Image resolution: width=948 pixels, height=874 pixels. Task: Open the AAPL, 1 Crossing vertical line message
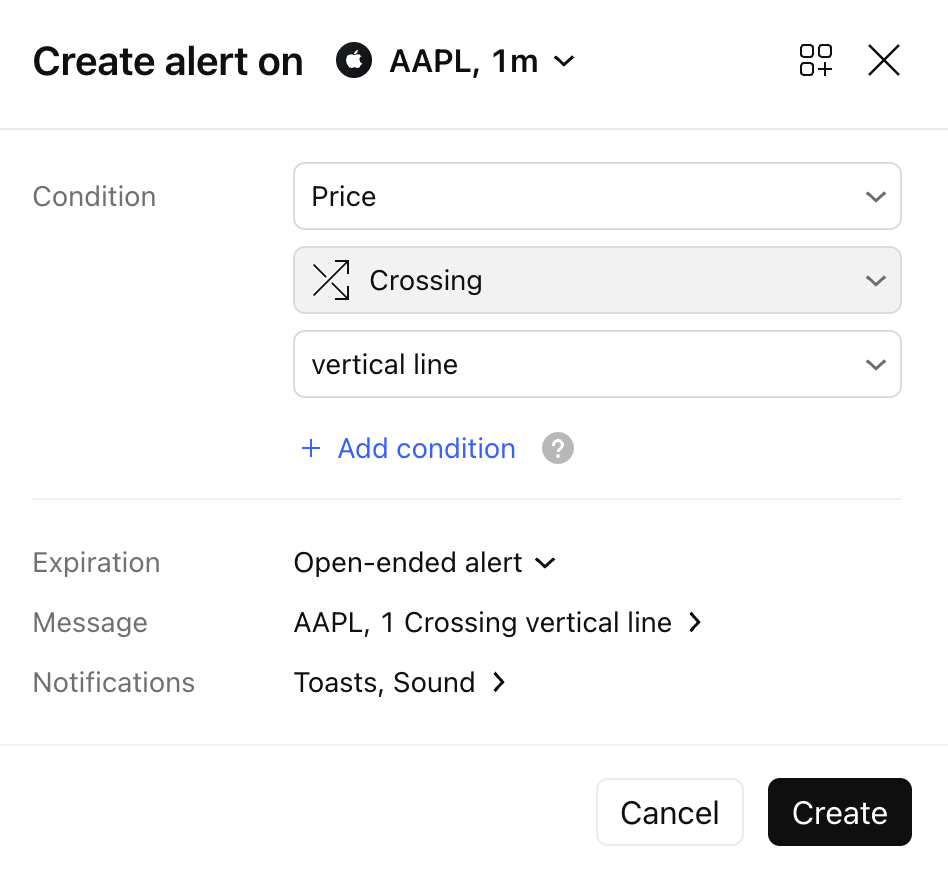pyautogui.click(x=482, y=623)
